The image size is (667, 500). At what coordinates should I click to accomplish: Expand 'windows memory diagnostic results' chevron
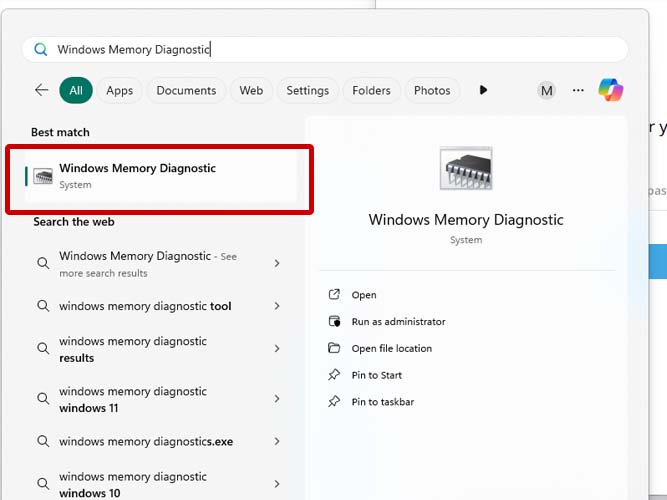point(277,349)
